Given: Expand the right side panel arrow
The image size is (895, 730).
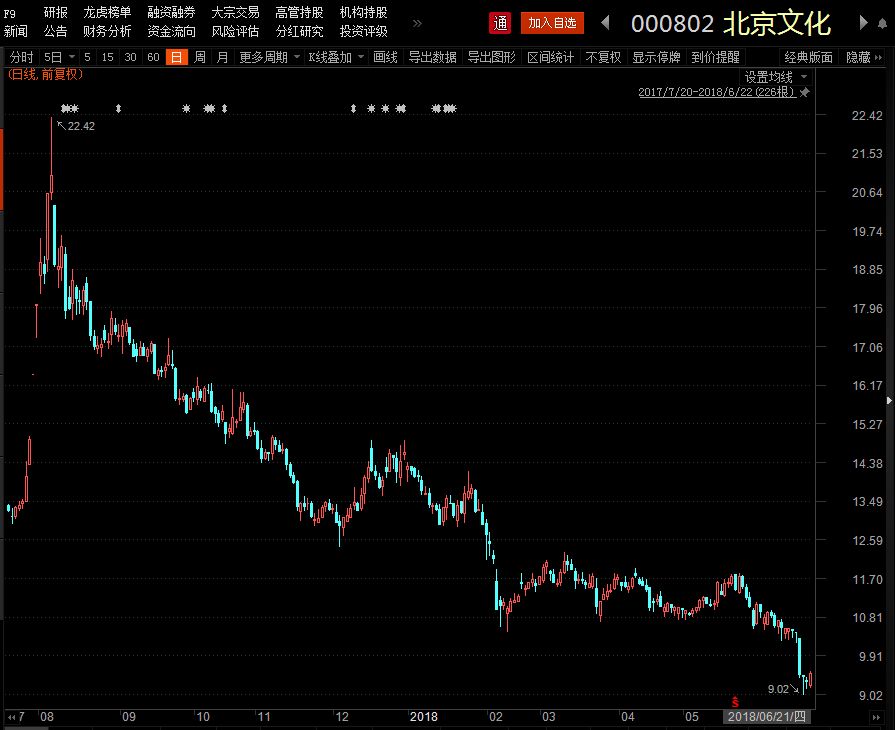Looking at the screenshot, I should [889, 401].
